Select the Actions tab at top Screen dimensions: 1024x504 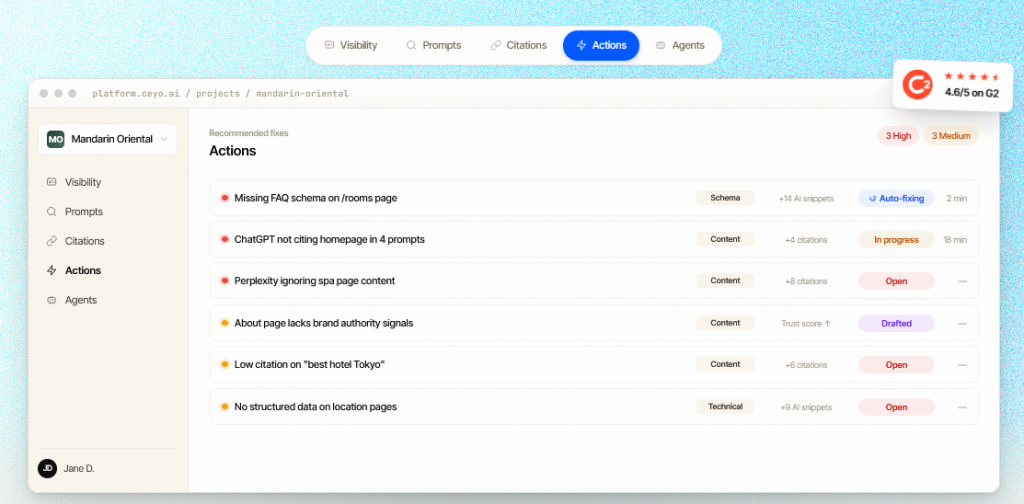click(x=601, y=45)
